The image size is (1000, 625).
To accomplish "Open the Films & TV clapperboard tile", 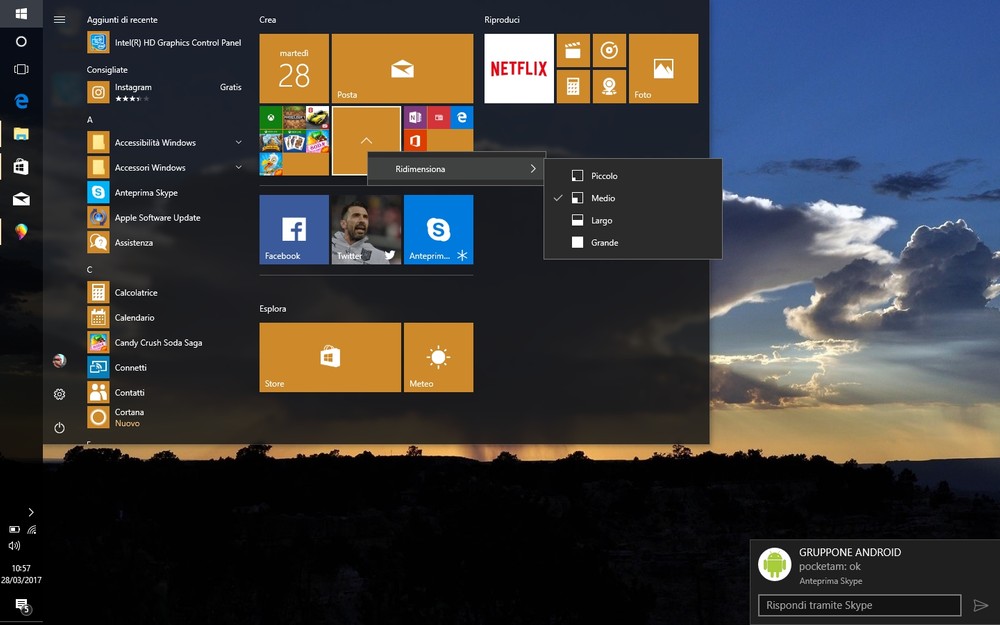I will [x=573, y=50].
